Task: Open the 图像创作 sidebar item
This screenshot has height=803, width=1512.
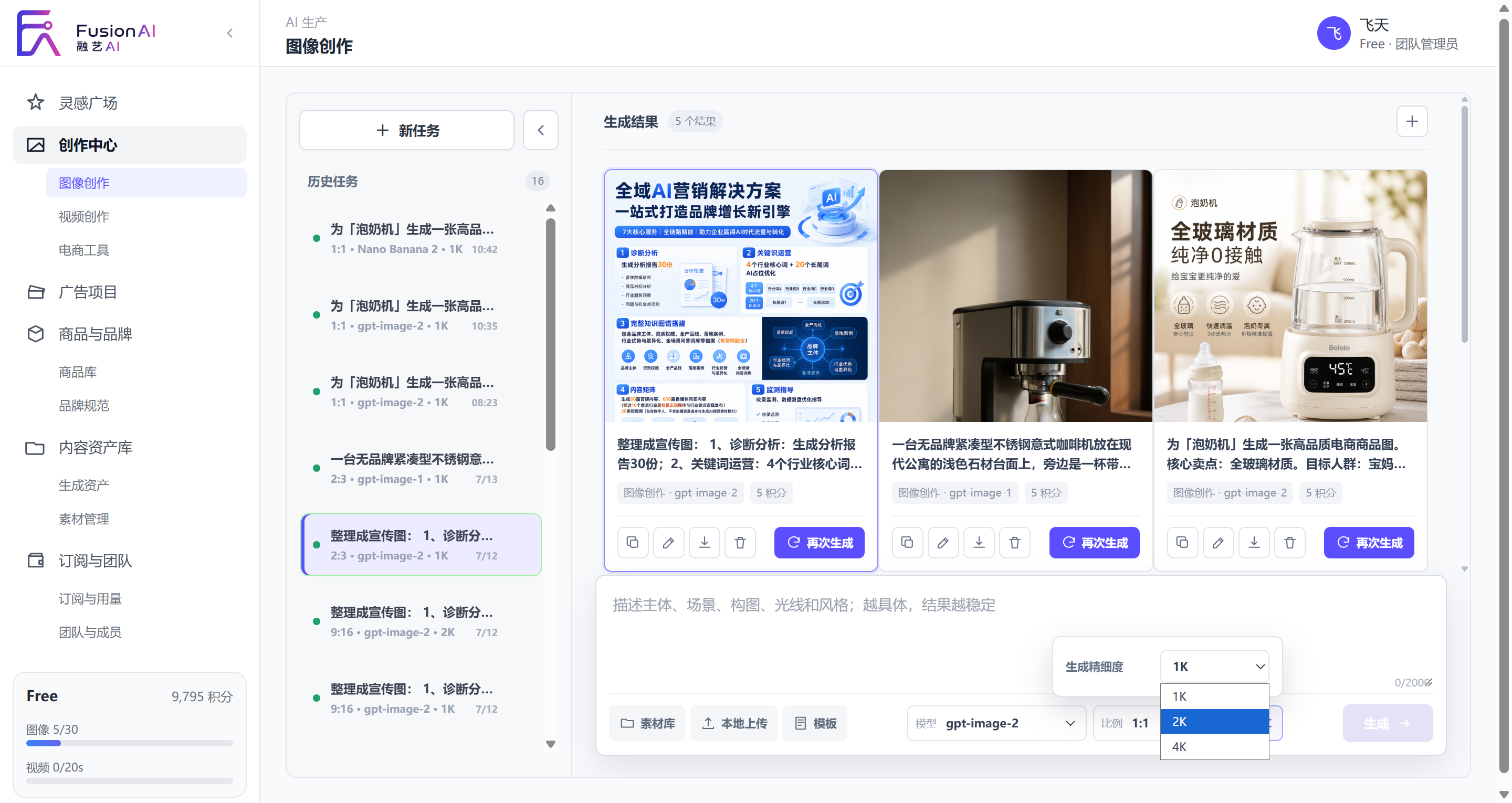Action: [146, 183]
